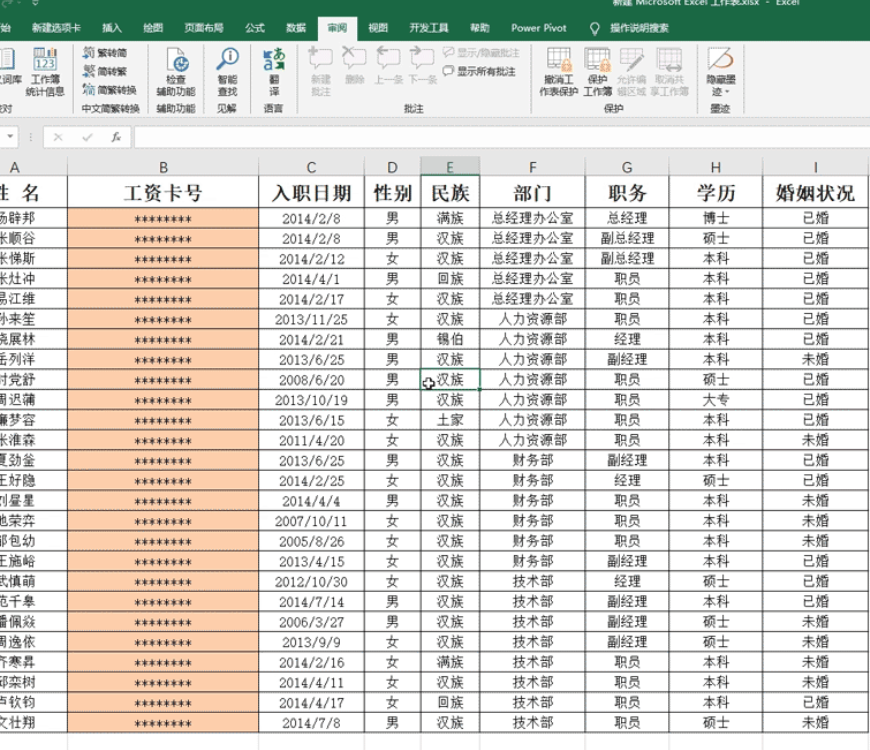Screen dimensions: 870x750
Task: Click the 民族 header cell
Action: [x=450, y=192]
